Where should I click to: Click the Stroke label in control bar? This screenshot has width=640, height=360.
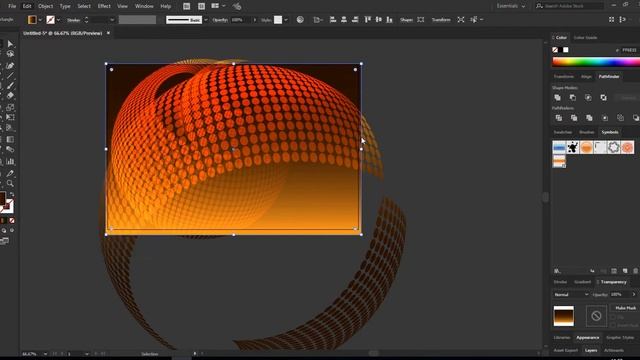coord(73,20)
